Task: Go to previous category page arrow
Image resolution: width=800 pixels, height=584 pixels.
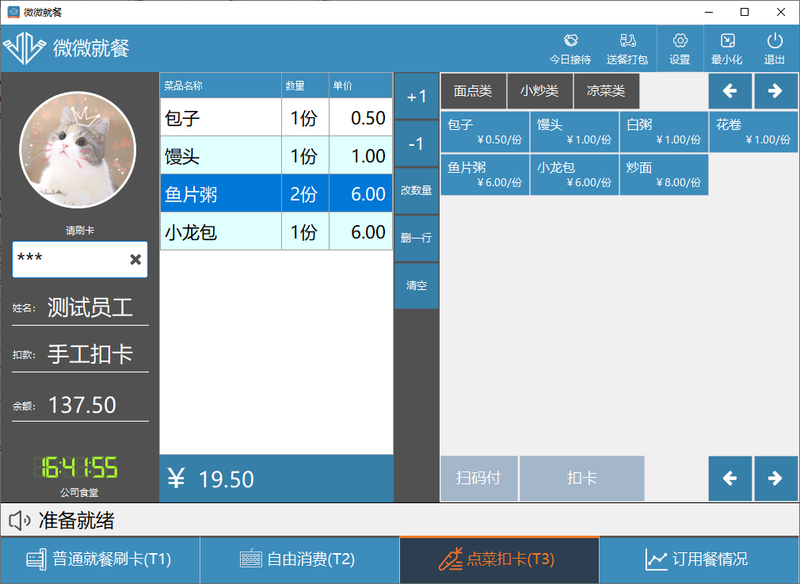Action: 730,91
